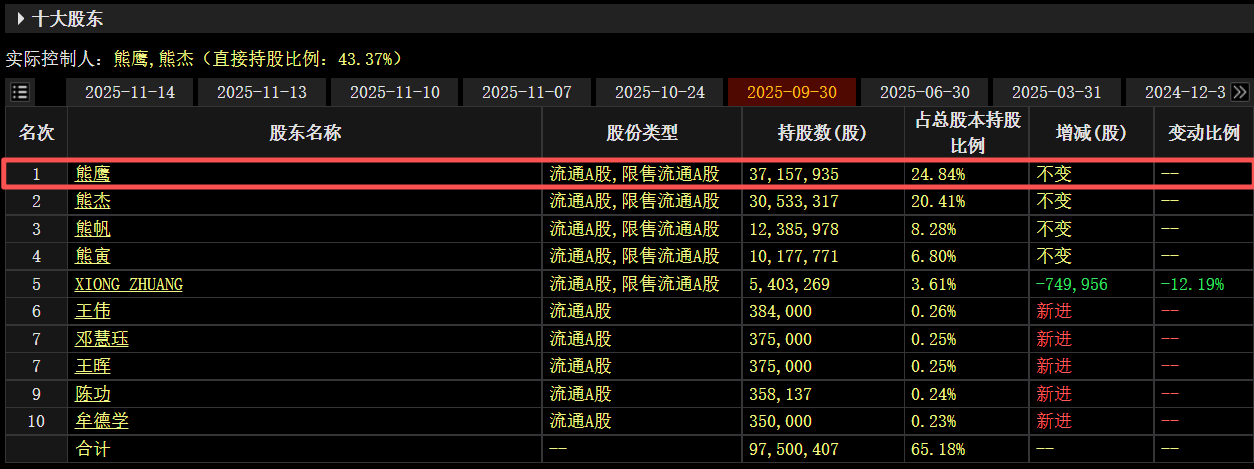Screen dimensions: 1254x469
Task: Select the shareholding value 37,157,935
Action: pos(794,174)
